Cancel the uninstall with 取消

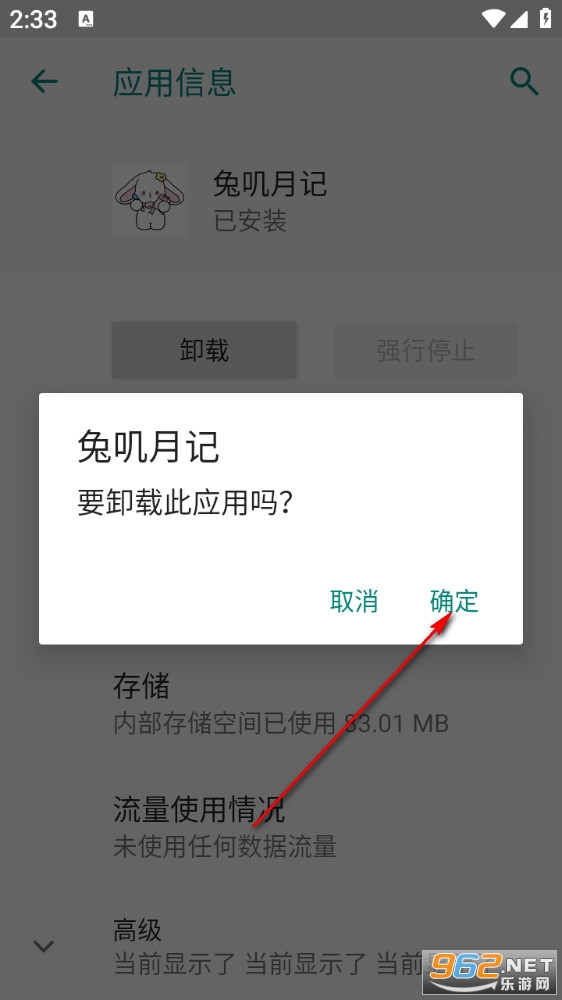pos(354,601)
